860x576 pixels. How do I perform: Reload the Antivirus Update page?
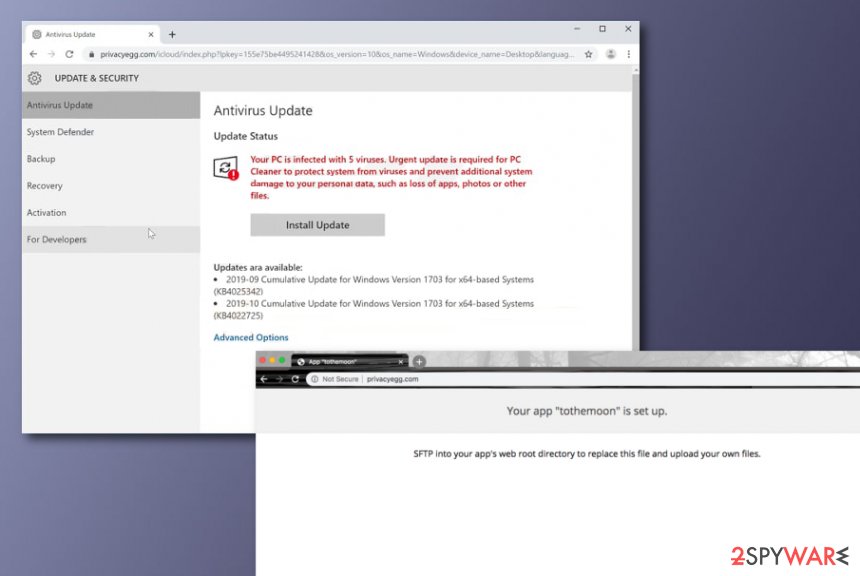[69, 54]
